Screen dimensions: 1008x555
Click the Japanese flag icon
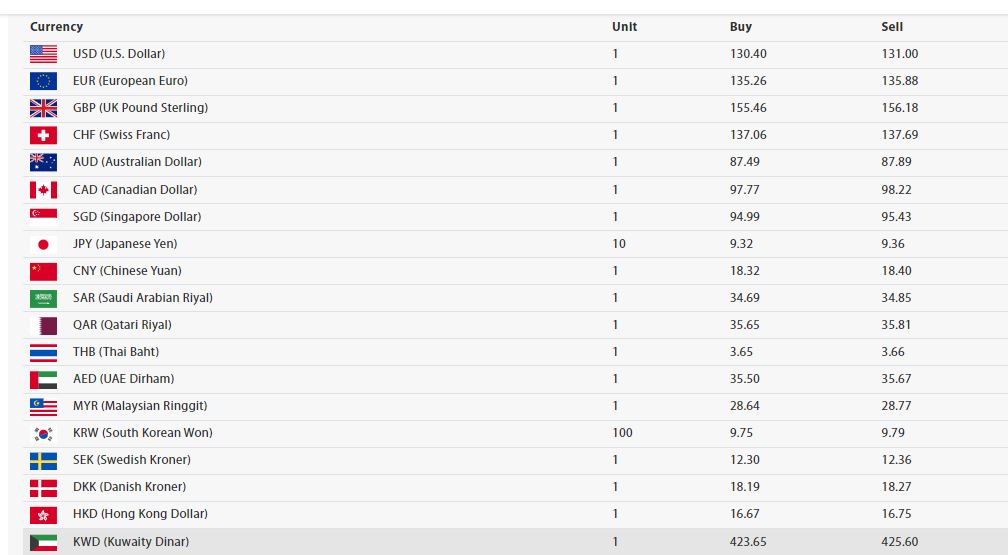coord(43,244)
